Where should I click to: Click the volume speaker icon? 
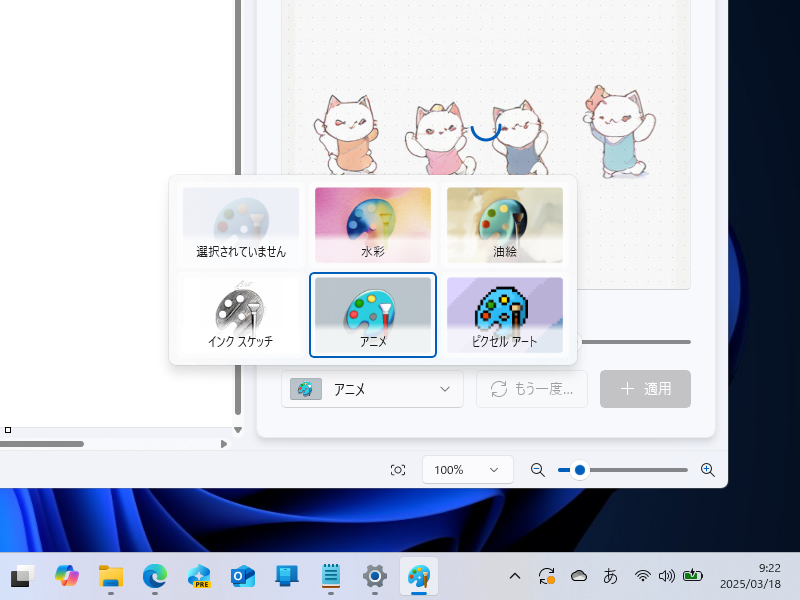(x=666, y=576)
